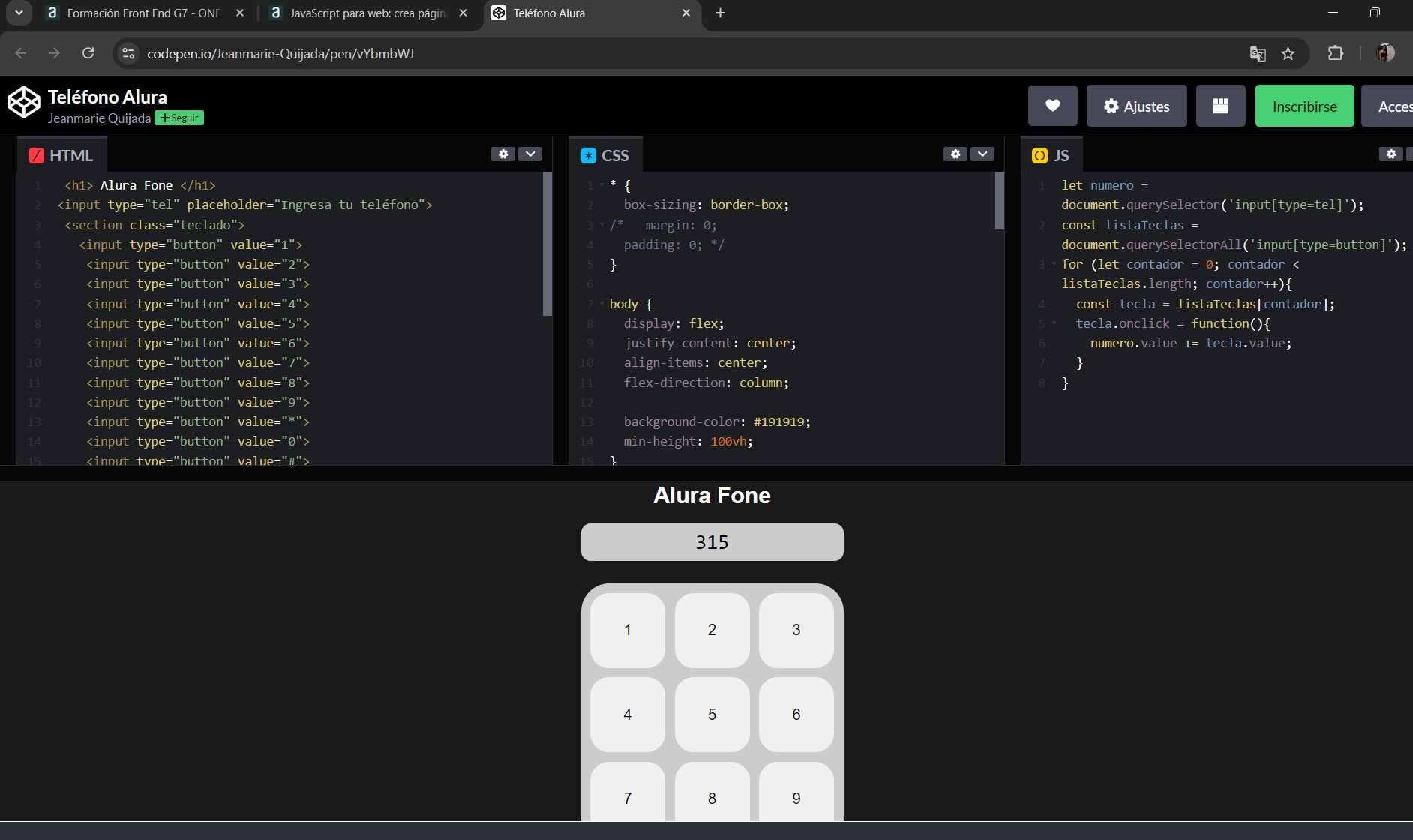Open Jeanmarie Quijada's profile link

(99, 118)
